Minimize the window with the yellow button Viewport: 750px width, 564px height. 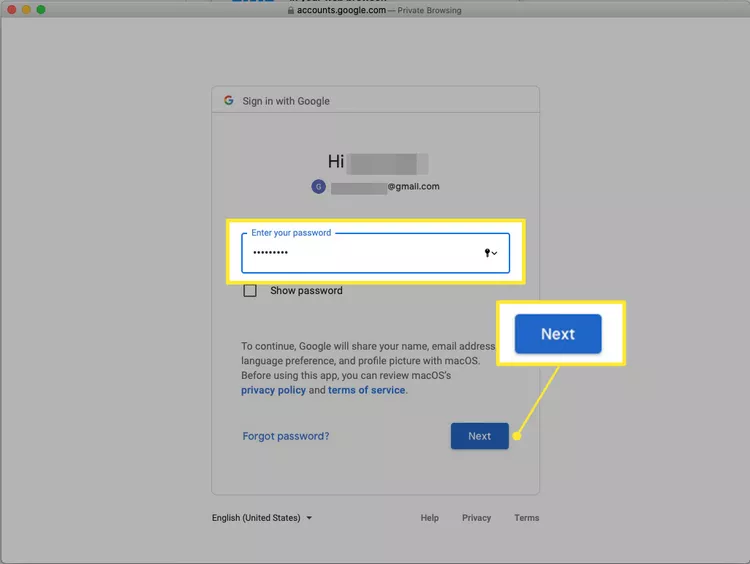point(26,10)
